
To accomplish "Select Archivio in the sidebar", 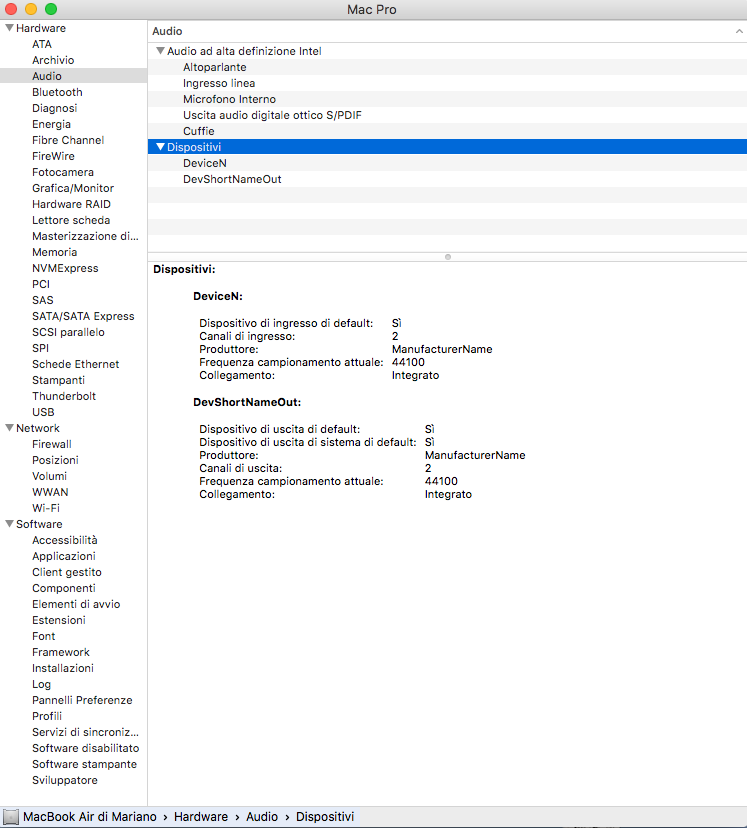I will click(x=53, y=60).
